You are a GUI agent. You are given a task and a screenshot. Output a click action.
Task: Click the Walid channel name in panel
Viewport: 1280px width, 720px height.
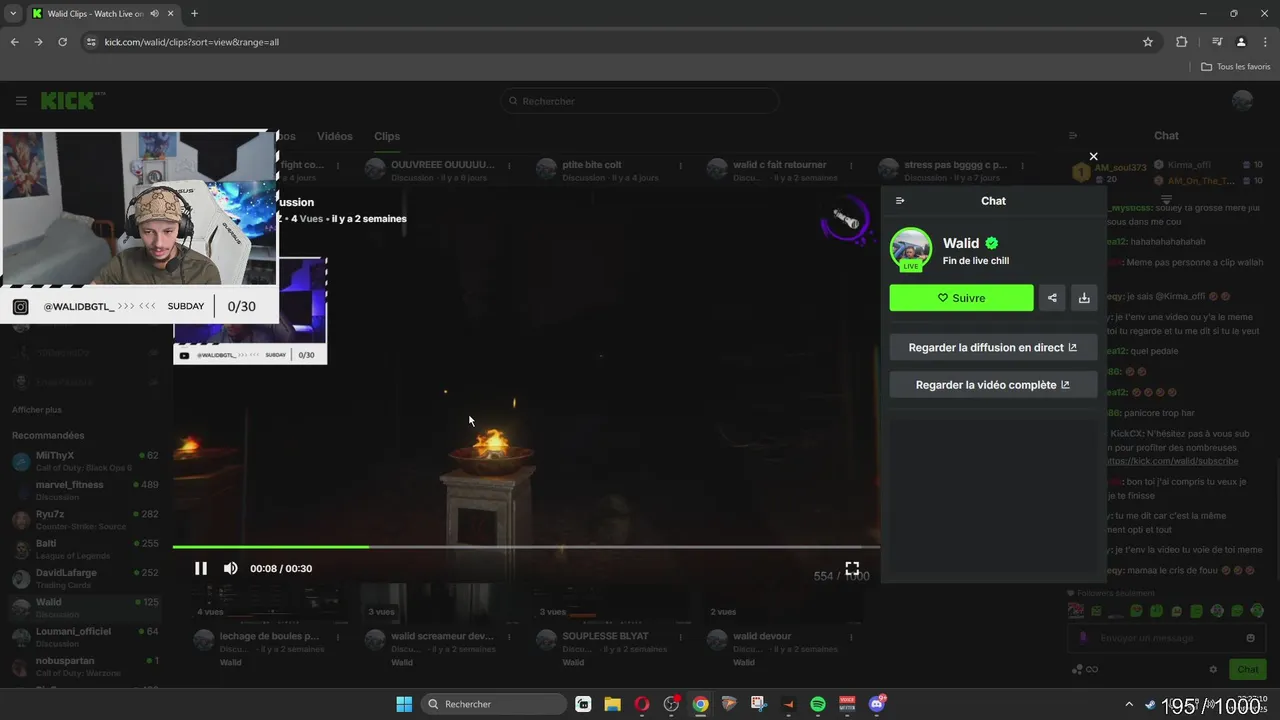[x=961, y=243]
